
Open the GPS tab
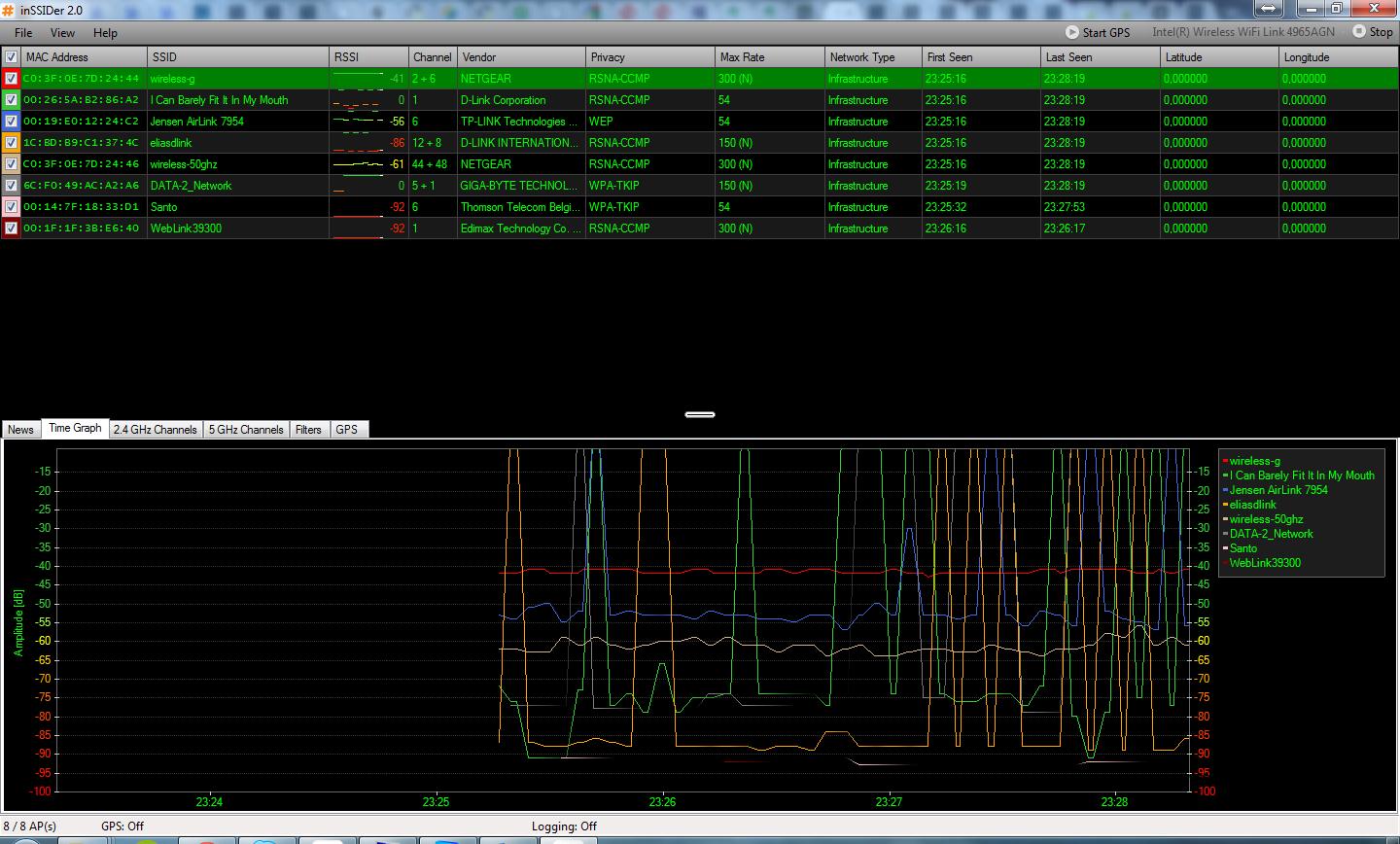click(347, 429)
